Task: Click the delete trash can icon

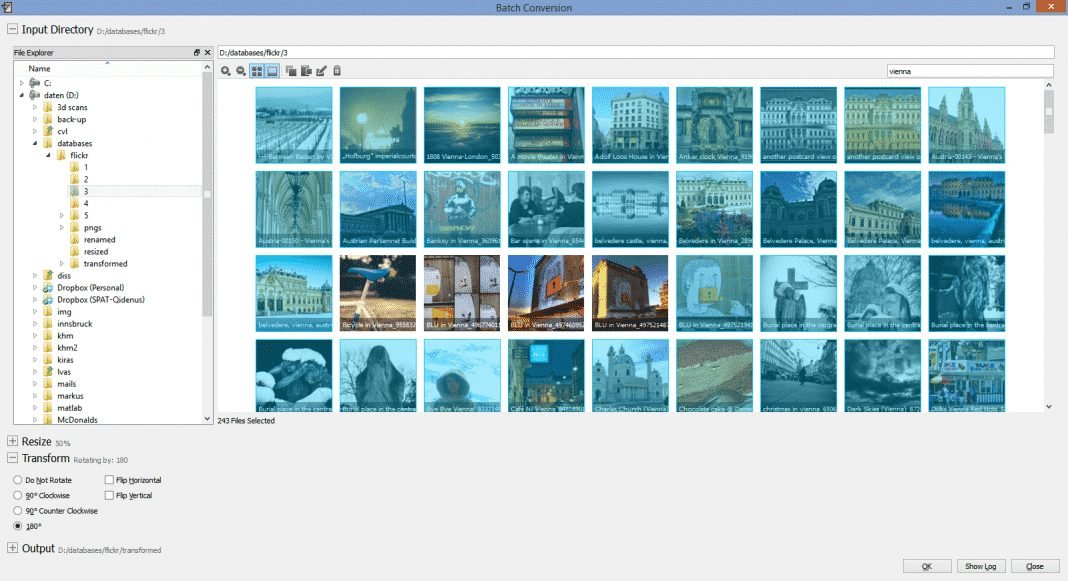Action: pyautogui.click(x=337, y=71)
